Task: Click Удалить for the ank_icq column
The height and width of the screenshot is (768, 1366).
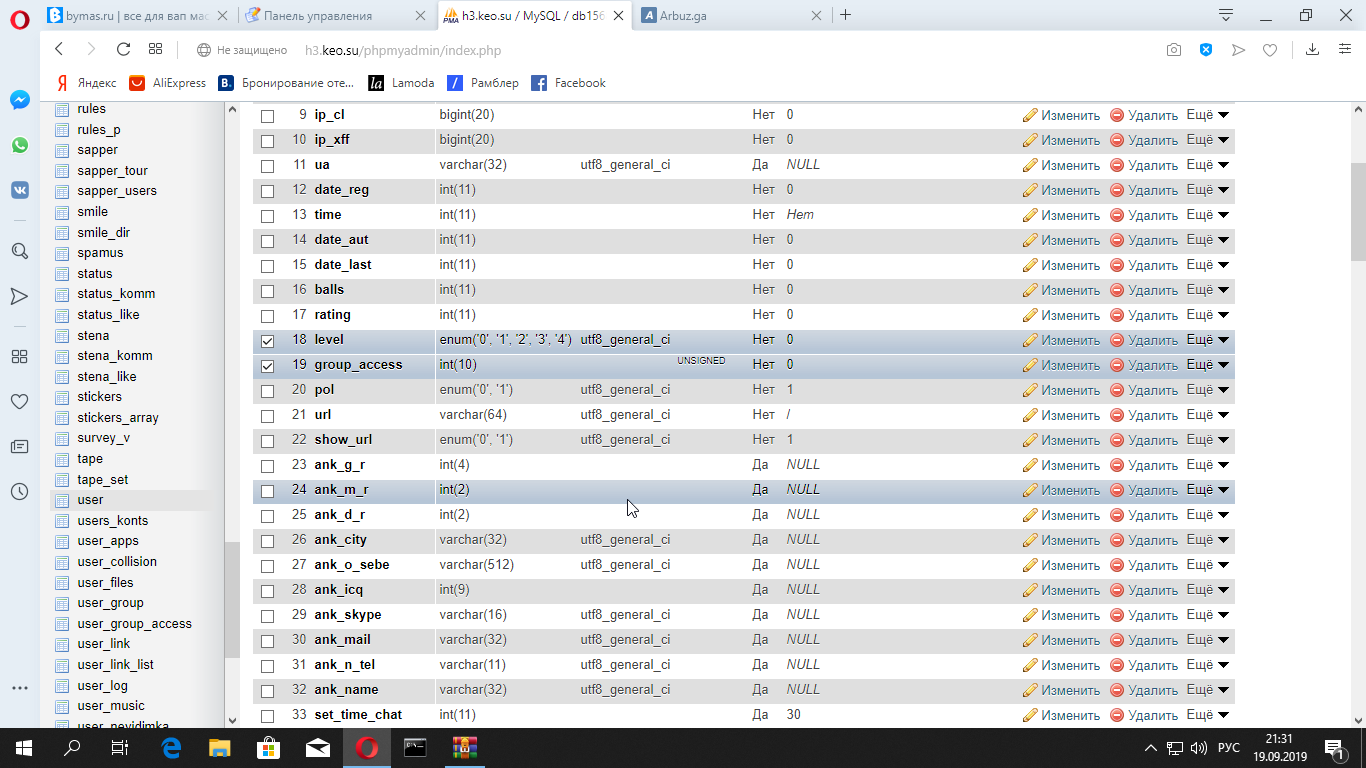Action: click(x=1144, y=590)
